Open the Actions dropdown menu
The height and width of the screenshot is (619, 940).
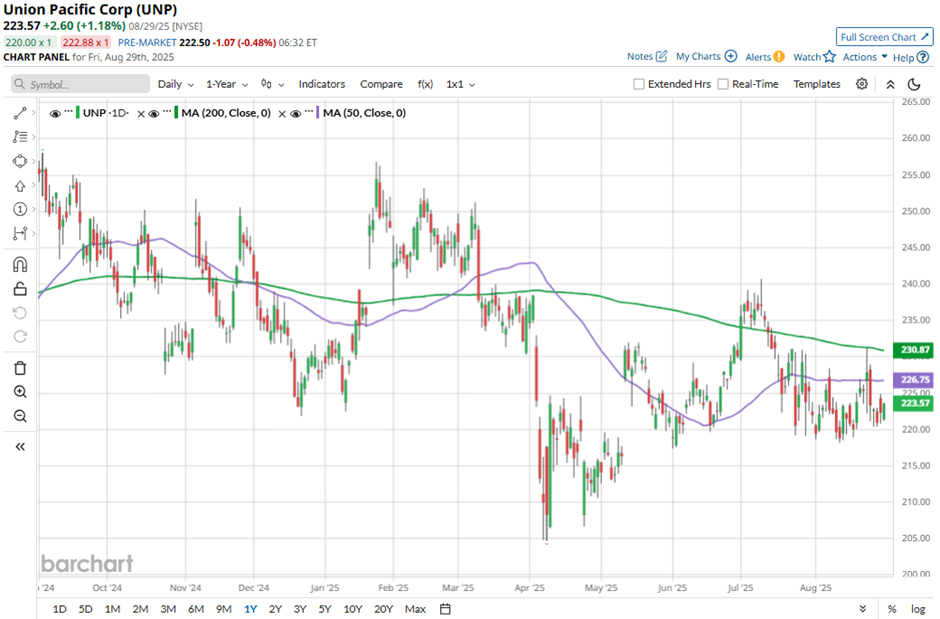[865, 57]
